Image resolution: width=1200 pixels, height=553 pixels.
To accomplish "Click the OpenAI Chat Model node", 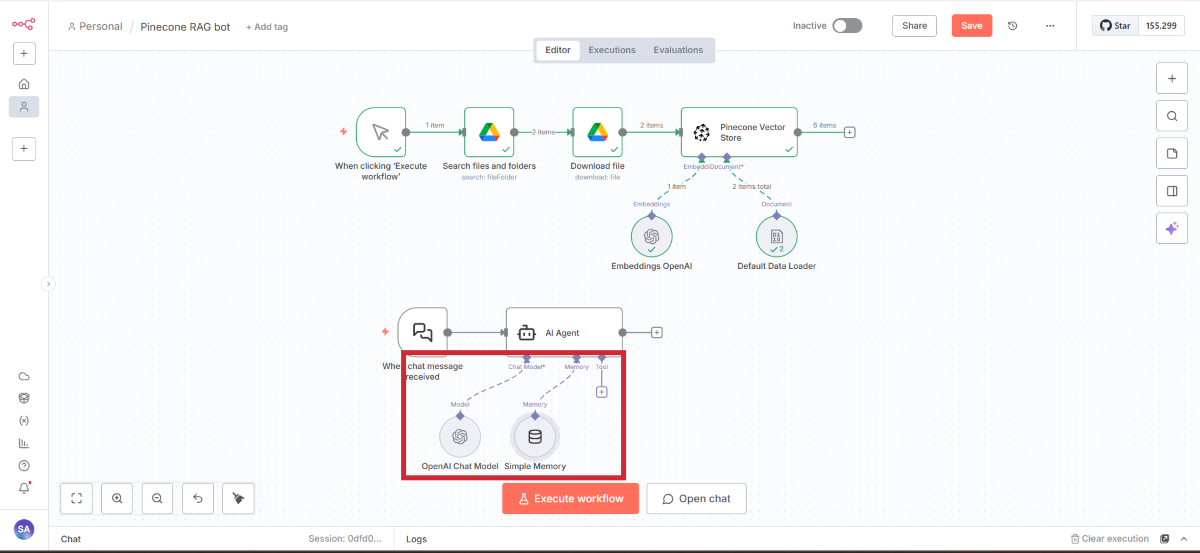I will pos(460,436).
